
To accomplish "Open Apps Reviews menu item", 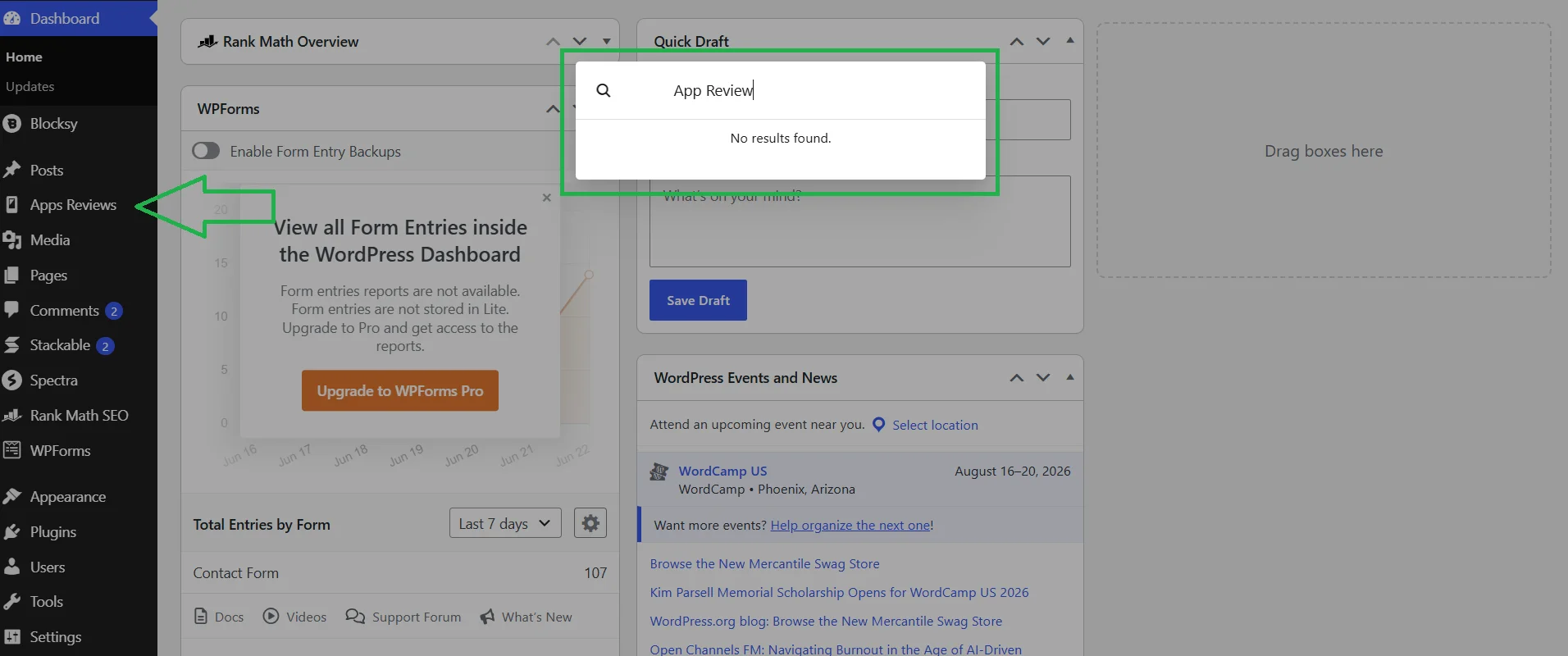I will (x=73, y=205).
